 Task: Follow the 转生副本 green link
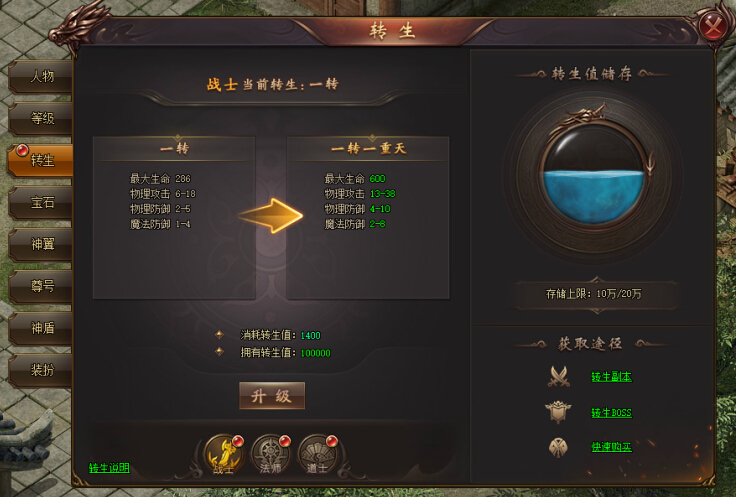[611, 377]
